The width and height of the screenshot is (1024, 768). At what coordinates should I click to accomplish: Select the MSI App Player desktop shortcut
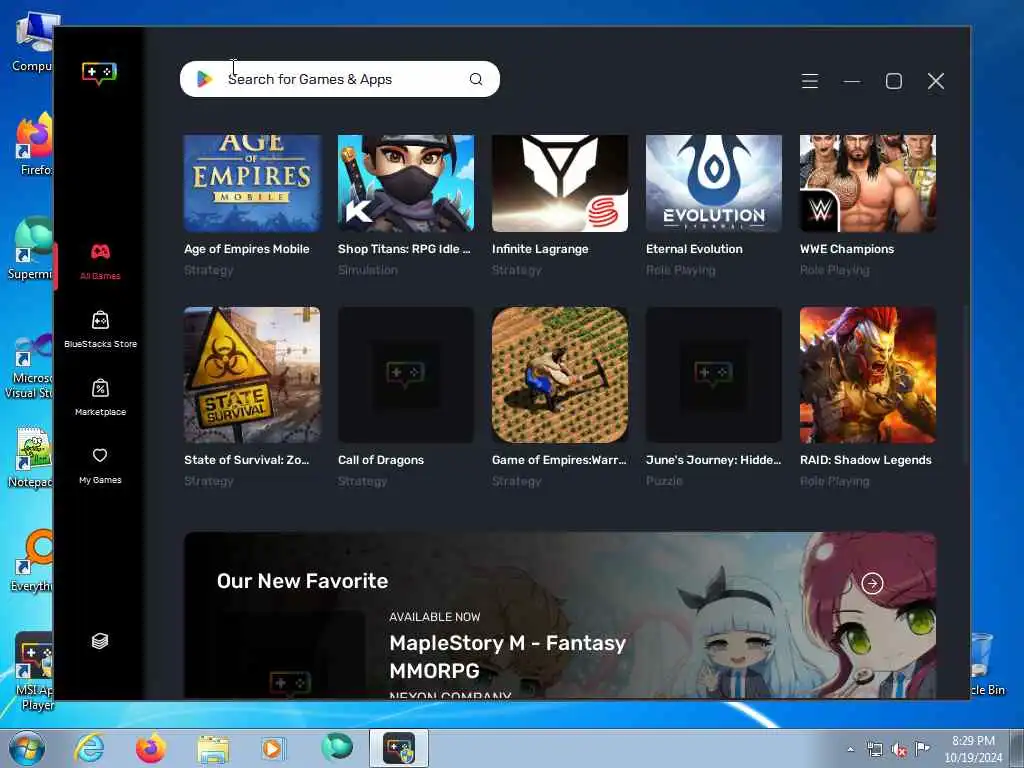(x=33, y=673)
